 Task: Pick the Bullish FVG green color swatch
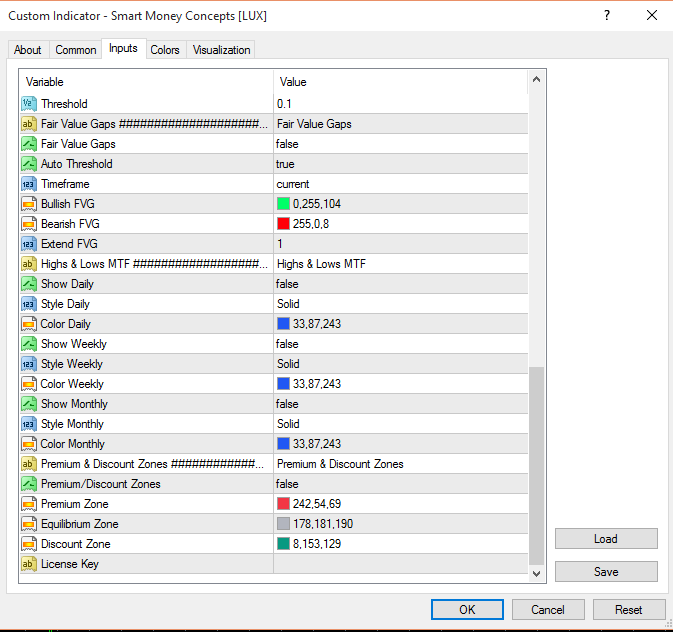coord(283,204)
